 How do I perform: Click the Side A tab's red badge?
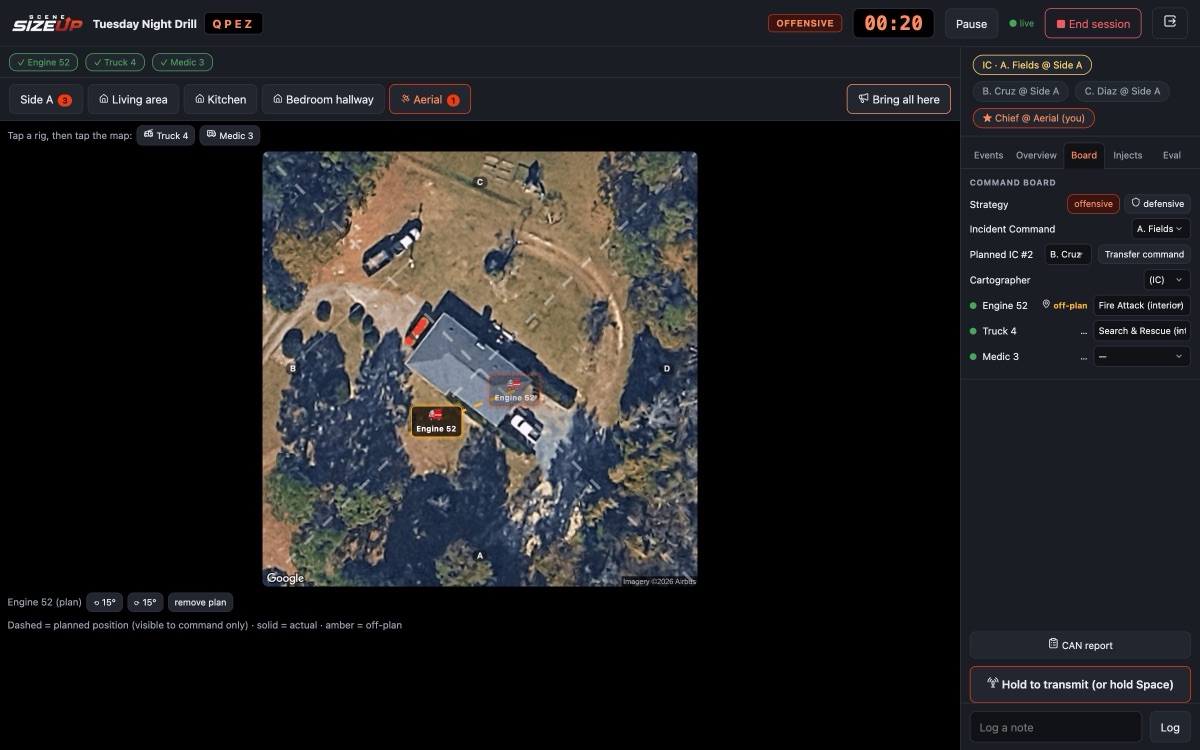coord(65,100)
